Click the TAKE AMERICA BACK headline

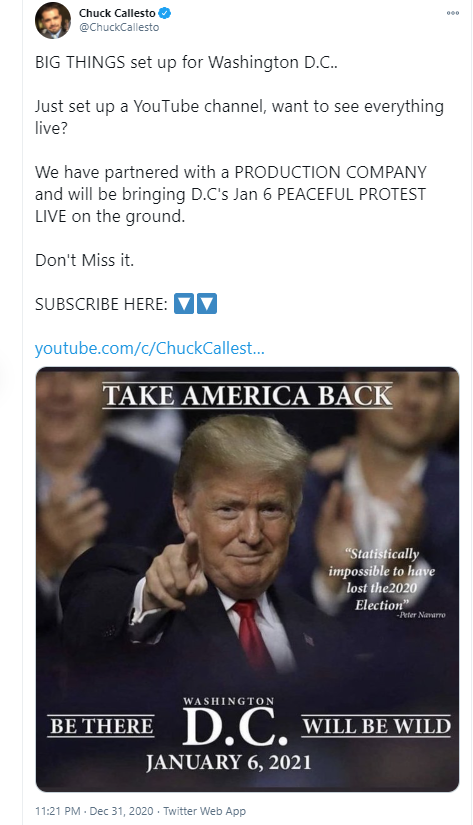[x=247, y=396]
